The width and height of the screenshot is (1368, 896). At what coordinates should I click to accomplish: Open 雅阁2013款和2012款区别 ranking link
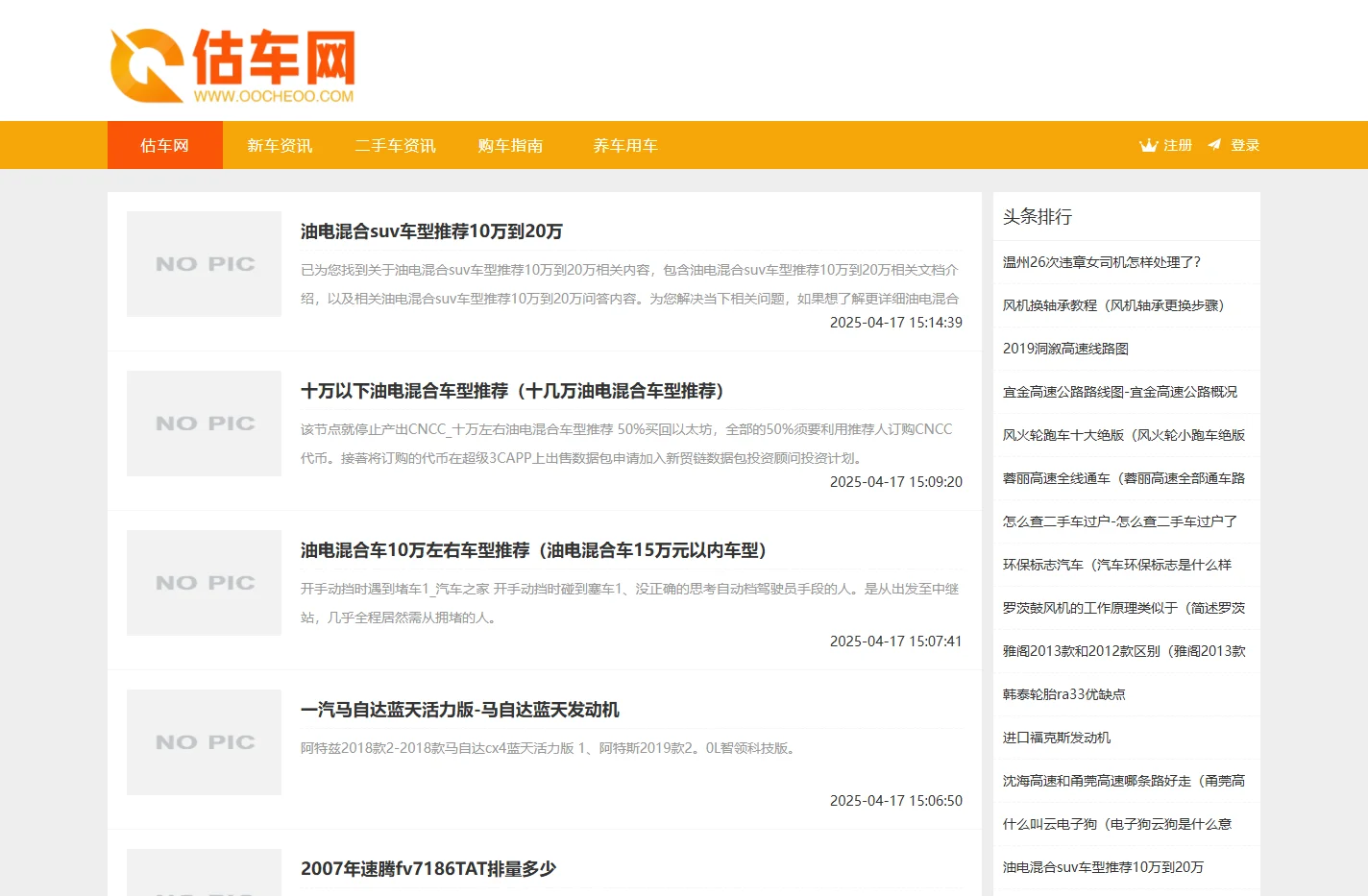[x=1124, y=651]
